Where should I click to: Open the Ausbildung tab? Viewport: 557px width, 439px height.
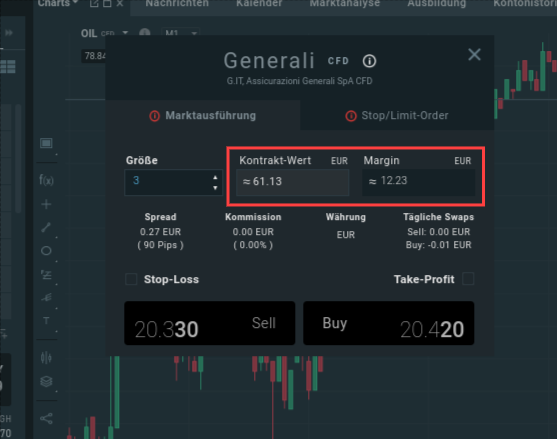point(437,4)
